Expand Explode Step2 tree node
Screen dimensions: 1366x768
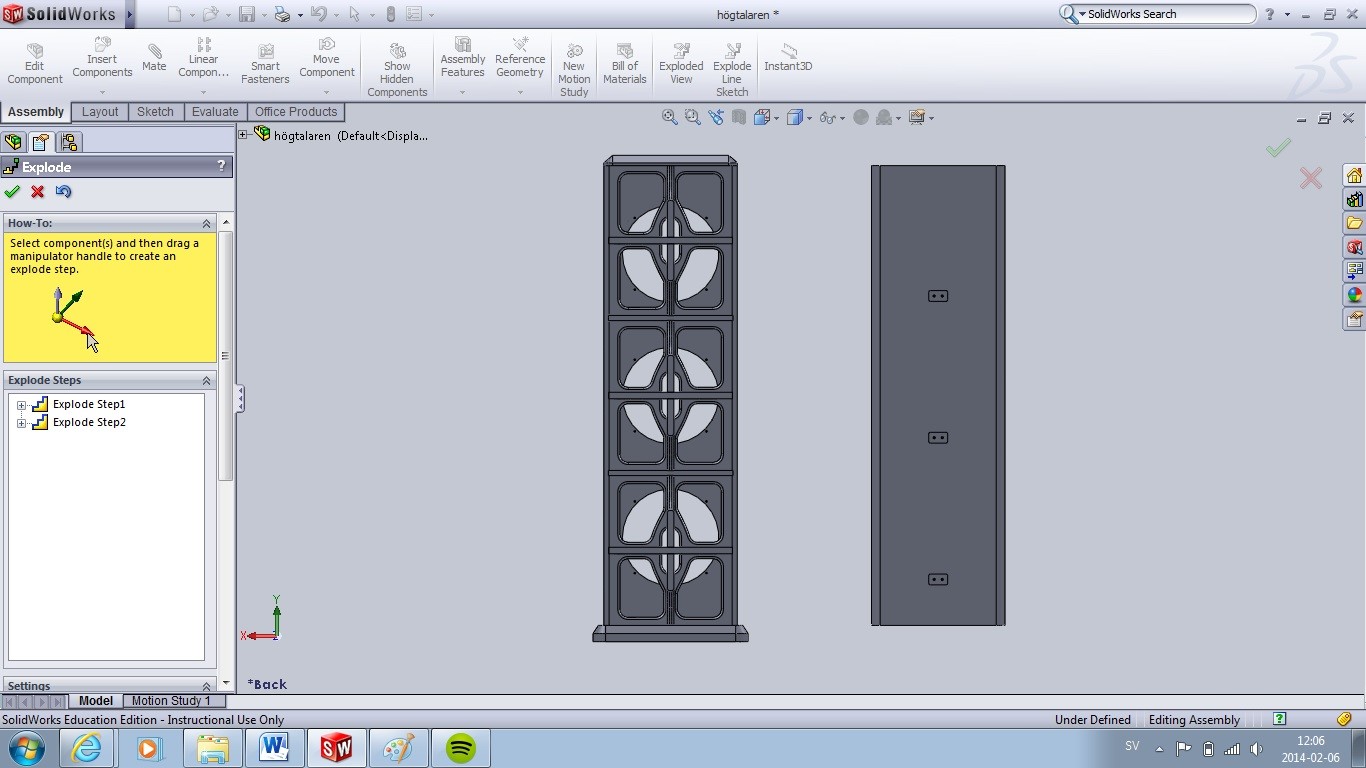tap(21, 423)
